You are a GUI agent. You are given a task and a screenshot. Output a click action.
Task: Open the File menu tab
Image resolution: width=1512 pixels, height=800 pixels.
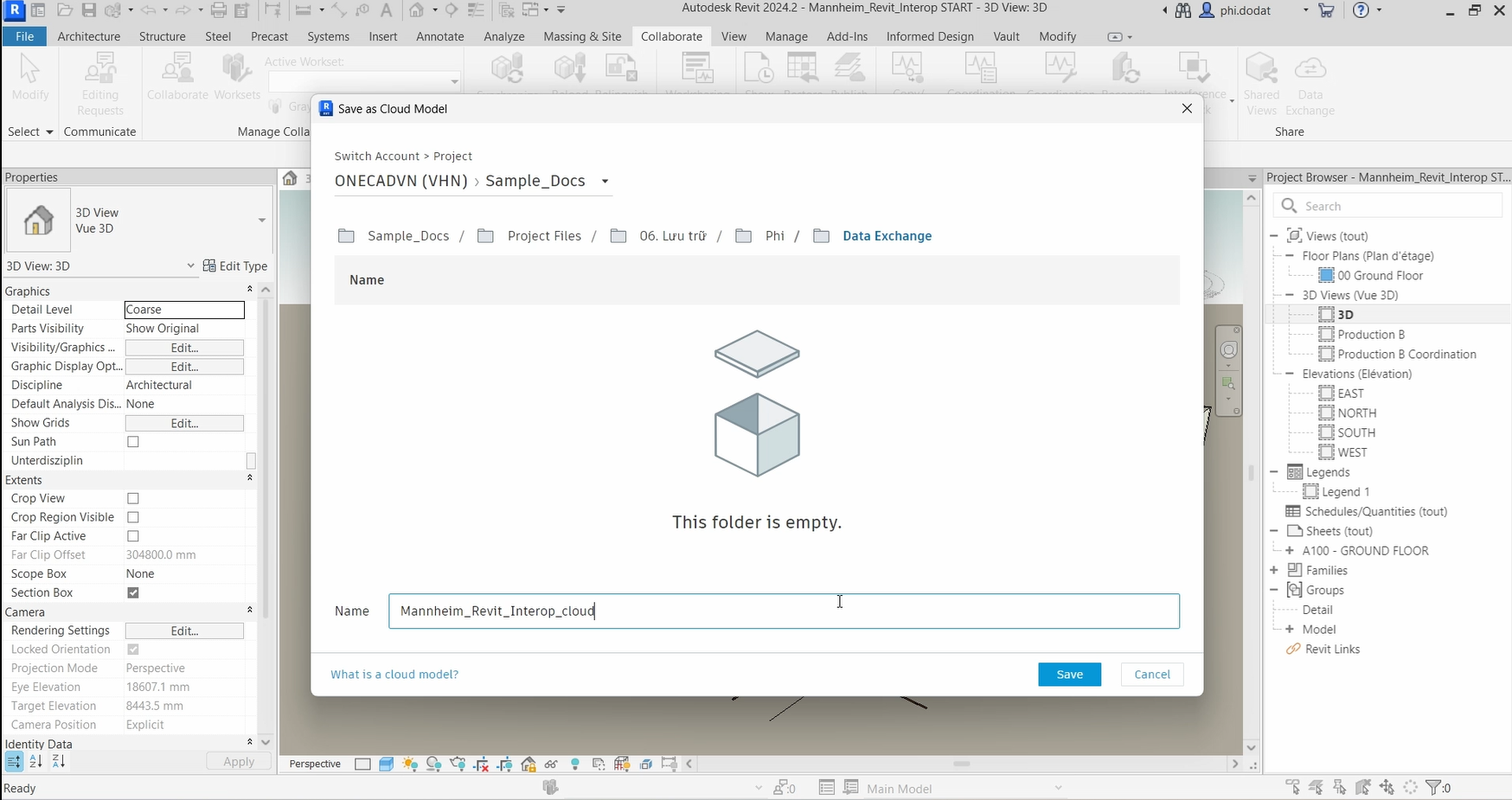point(24,36)
